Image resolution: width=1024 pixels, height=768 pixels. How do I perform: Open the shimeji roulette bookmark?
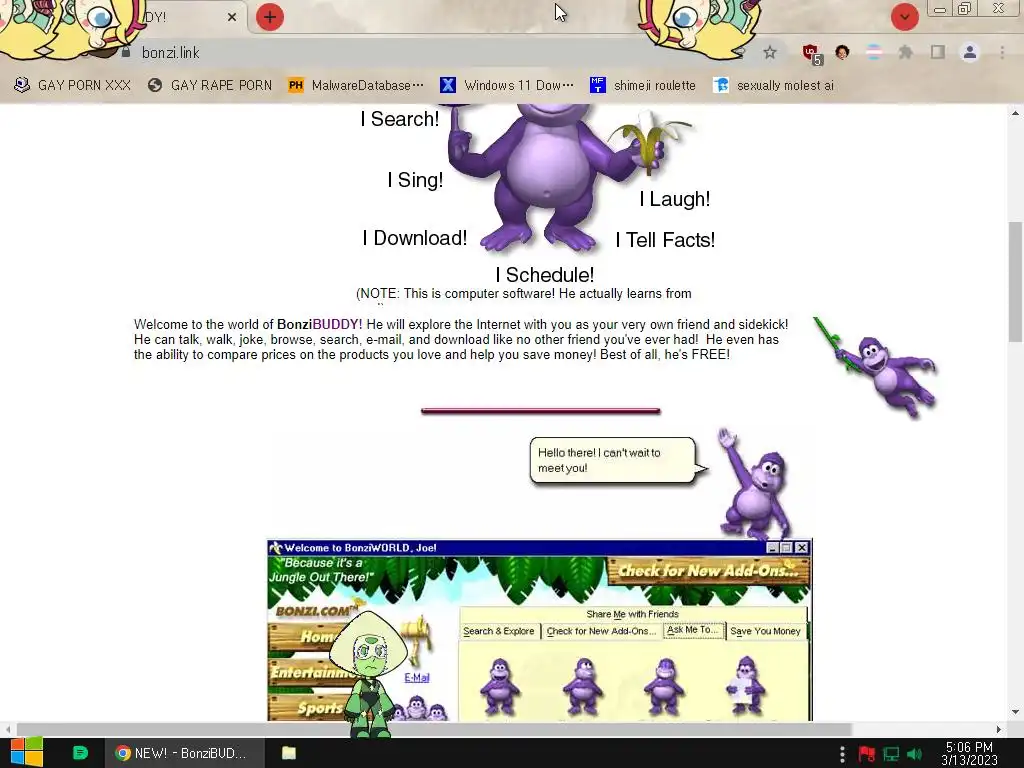coord(643,86)
